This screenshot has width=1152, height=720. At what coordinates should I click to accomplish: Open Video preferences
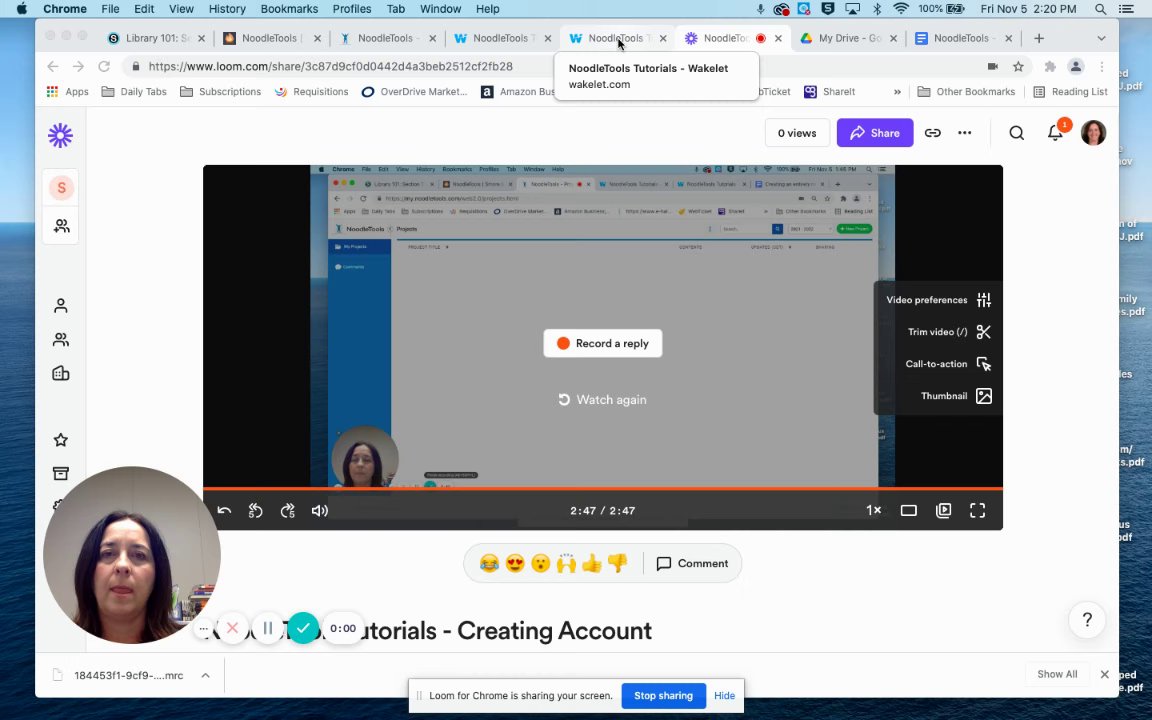(938, 300)
